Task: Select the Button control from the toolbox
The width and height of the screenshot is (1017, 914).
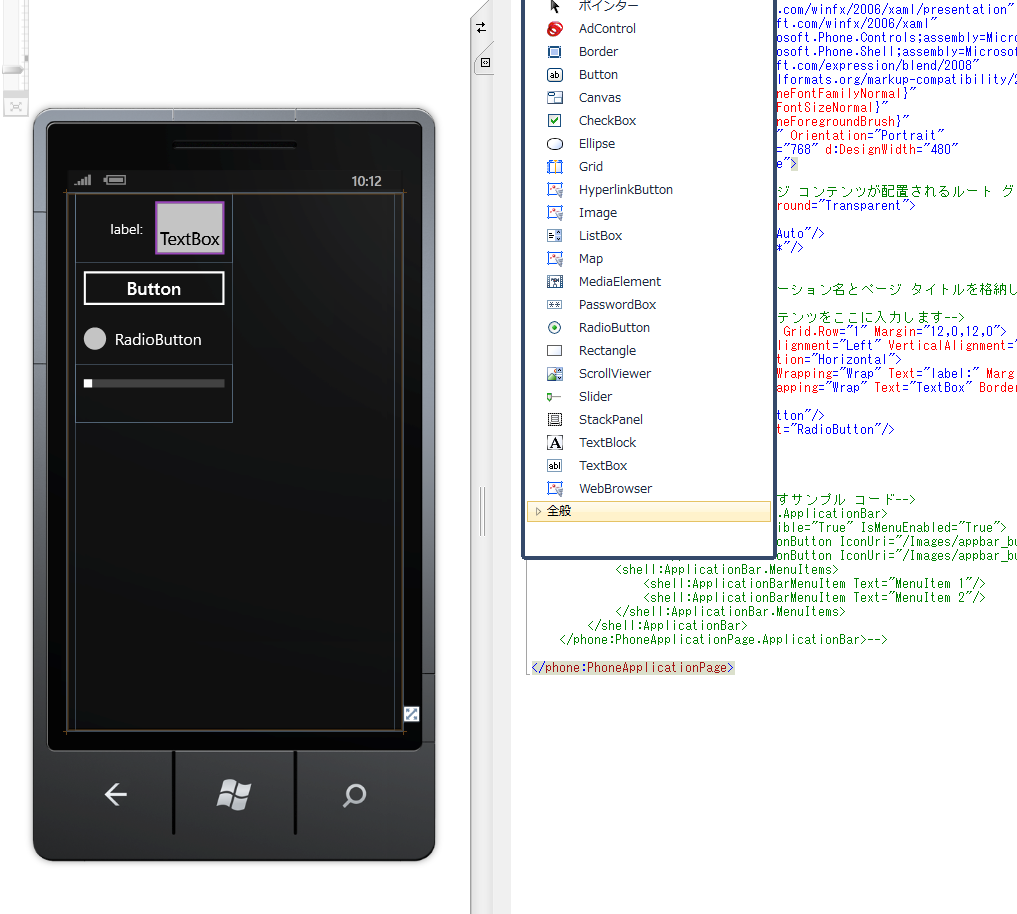Action: pos(600,74)
